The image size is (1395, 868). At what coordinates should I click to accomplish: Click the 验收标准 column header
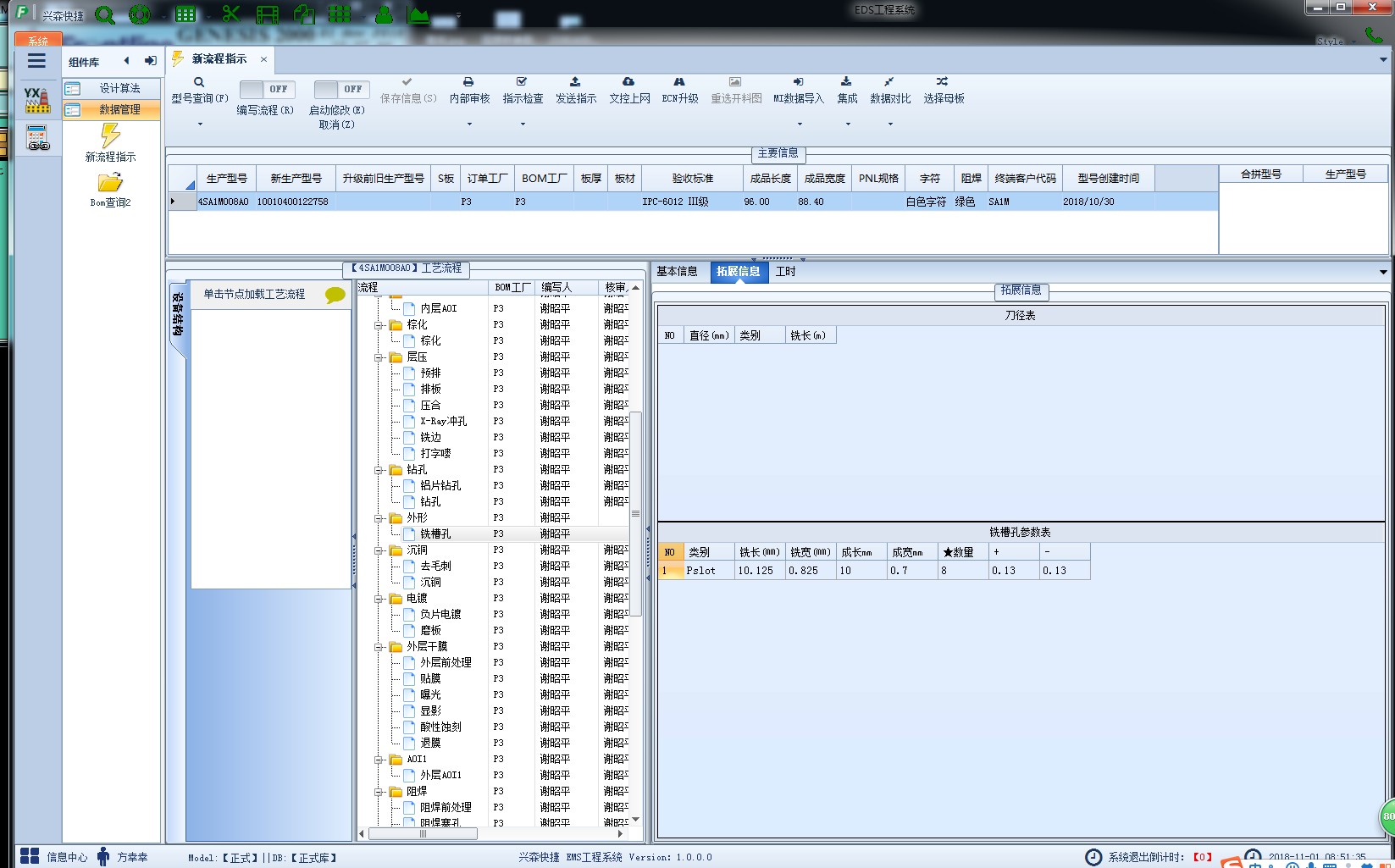click(x=692, y=179)
